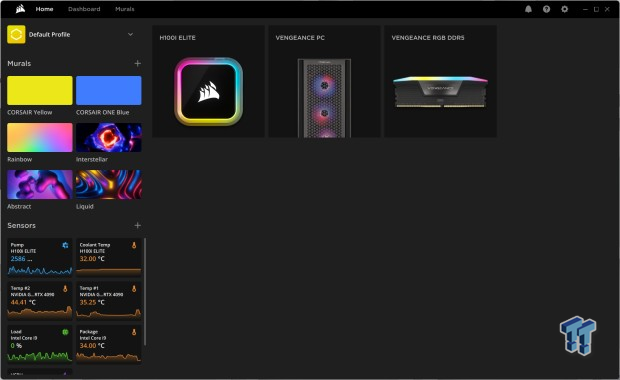Open the H100i ELITE device tile
The width and height of the screenshot is (620, 380).
coord(208,81)
